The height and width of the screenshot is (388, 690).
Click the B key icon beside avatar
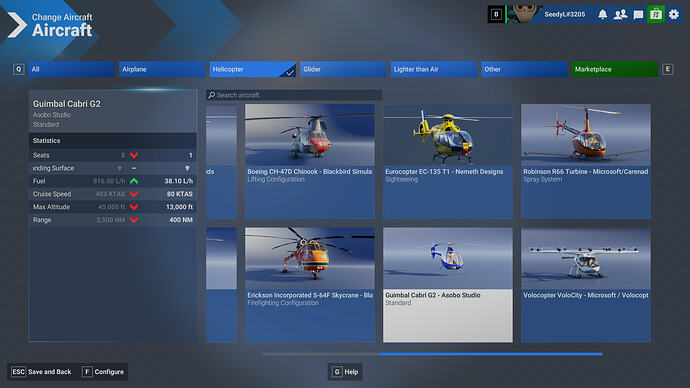point(496,15)
